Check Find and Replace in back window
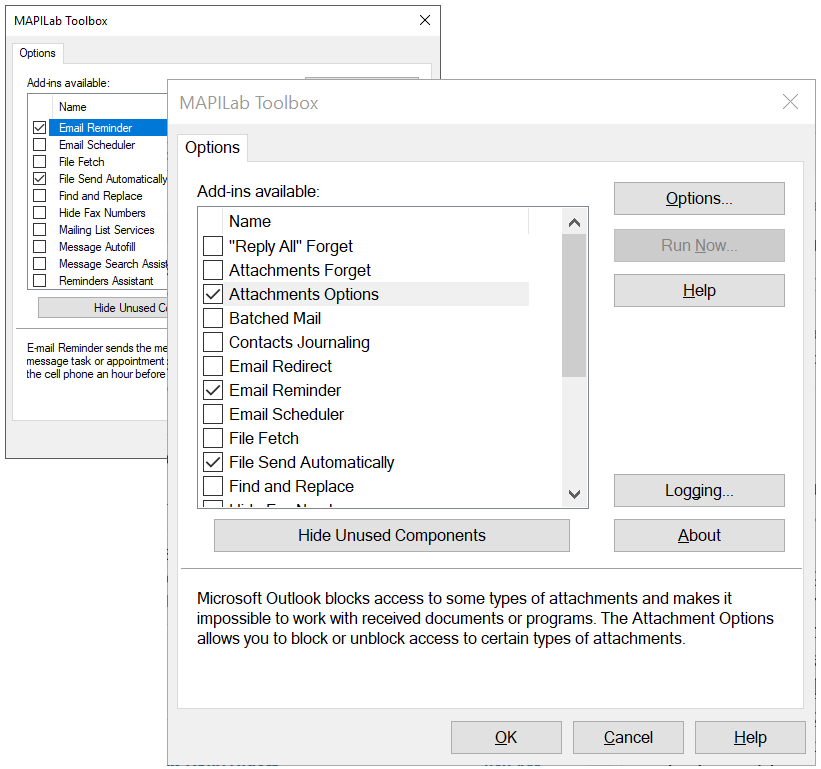This screenshot has height=769, width=821. pyautogui.click(x=39, y=196)
